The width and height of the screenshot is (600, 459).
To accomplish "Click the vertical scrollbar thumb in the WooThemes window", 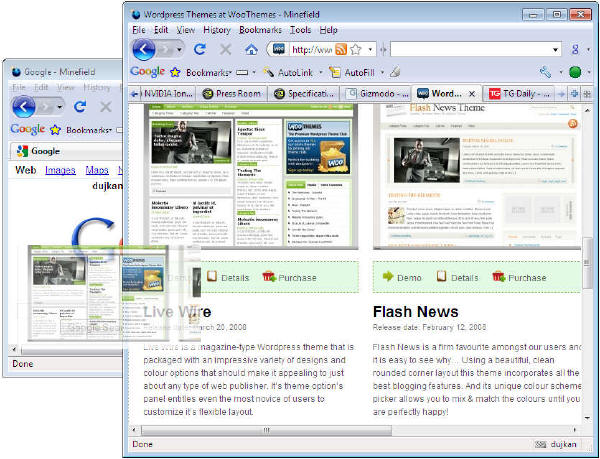I will (587, 262).
